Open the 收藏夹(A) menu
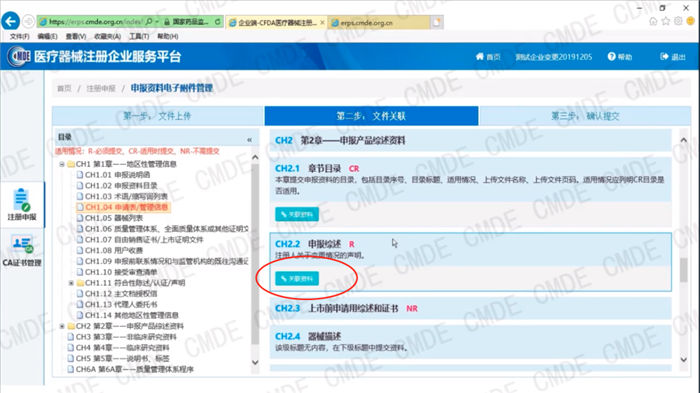This screenshot has width=700, height=393. 107,36
